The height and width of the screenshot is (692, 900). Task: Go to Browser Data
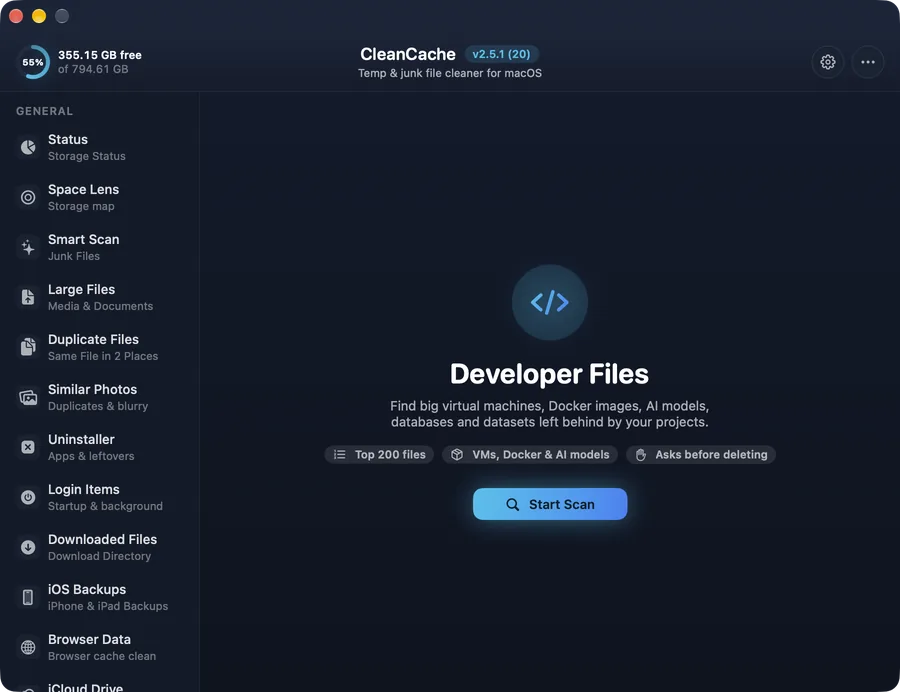tap(99, 647)
